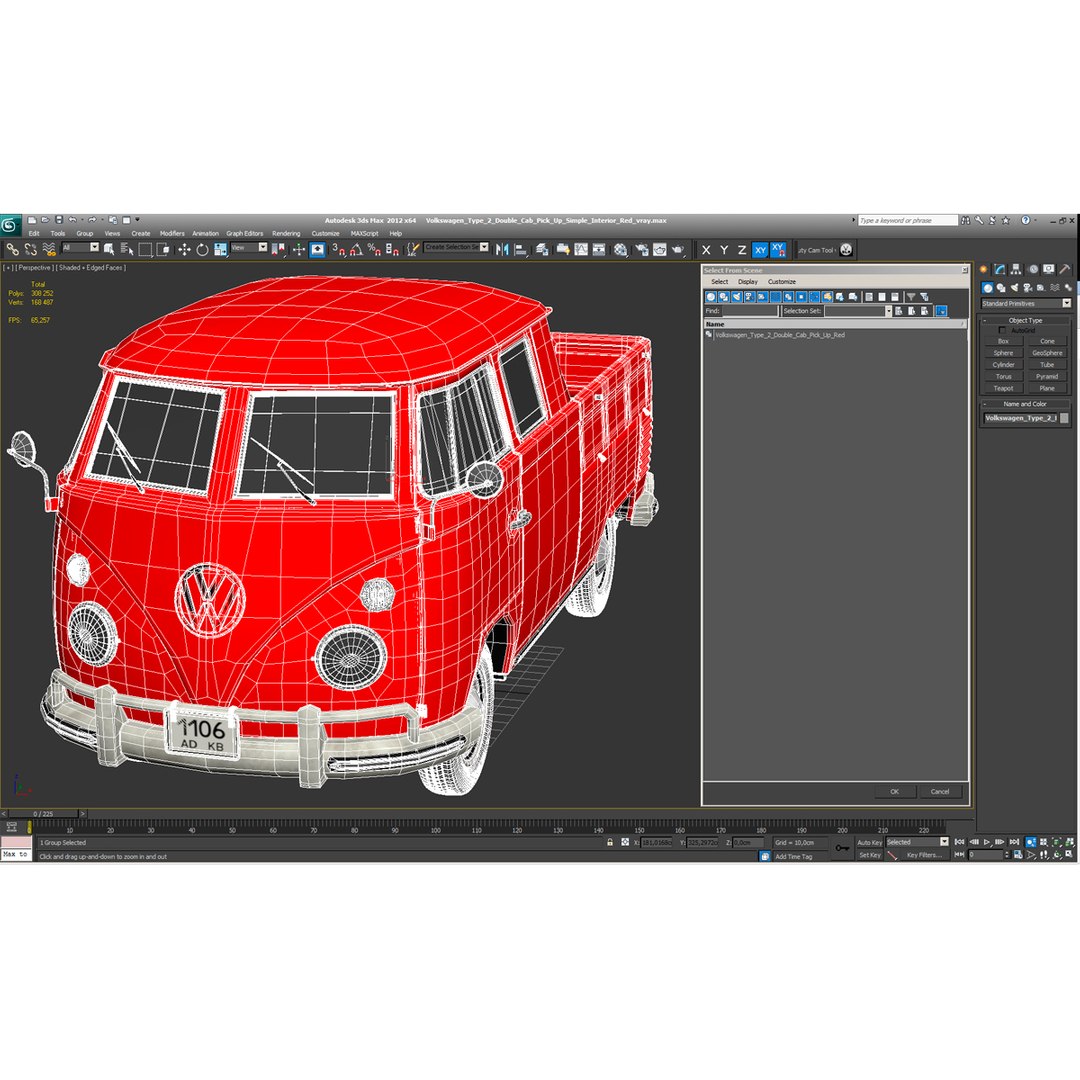Viewport: 1080px width, 1080px height.
Task: Open the Curve Editor icon
Action: [x=581, y=250]
